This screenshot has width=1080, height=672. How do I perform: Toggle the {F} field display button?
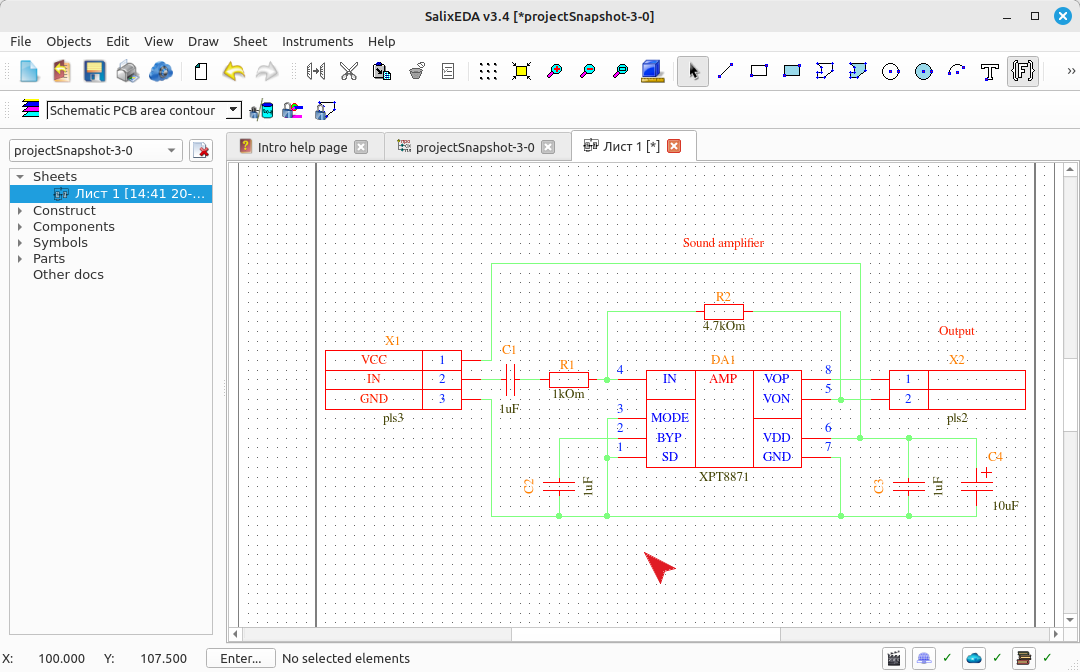pyautogui.click(x=1023, y=71)
